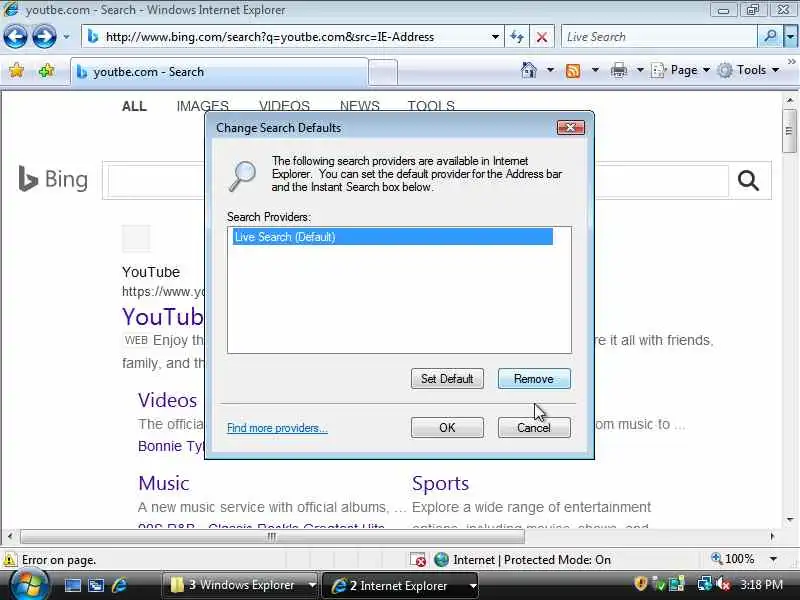Viewport: 800px width, 600px height.
Task: Click the scroll up arrow
Action: coord(789,100)
